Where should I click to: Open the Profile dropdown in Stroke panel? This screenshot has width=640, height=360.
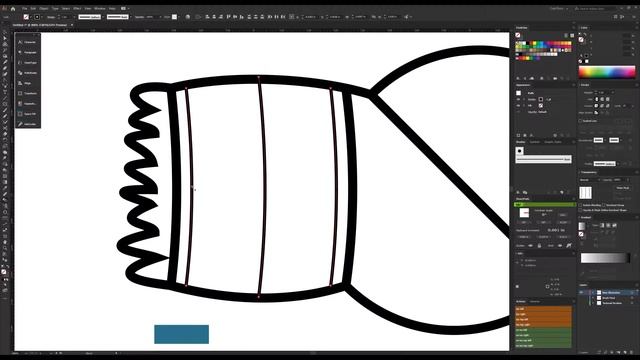606,163
